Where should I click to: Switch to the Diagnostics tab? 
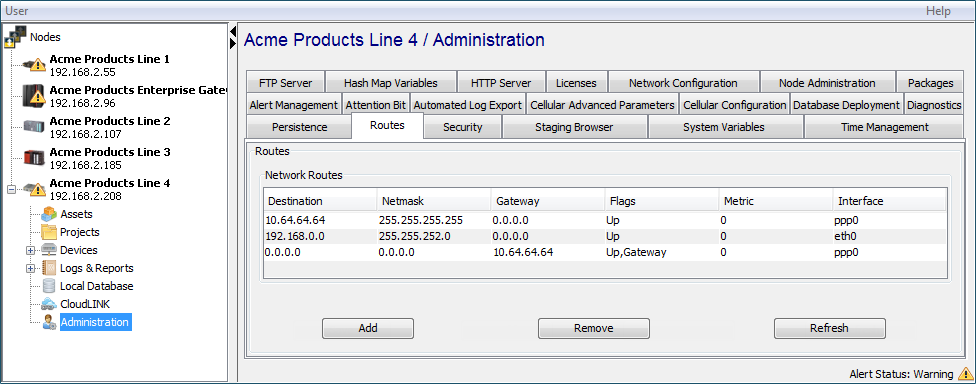pyautogui.click(x=934, y=105)
